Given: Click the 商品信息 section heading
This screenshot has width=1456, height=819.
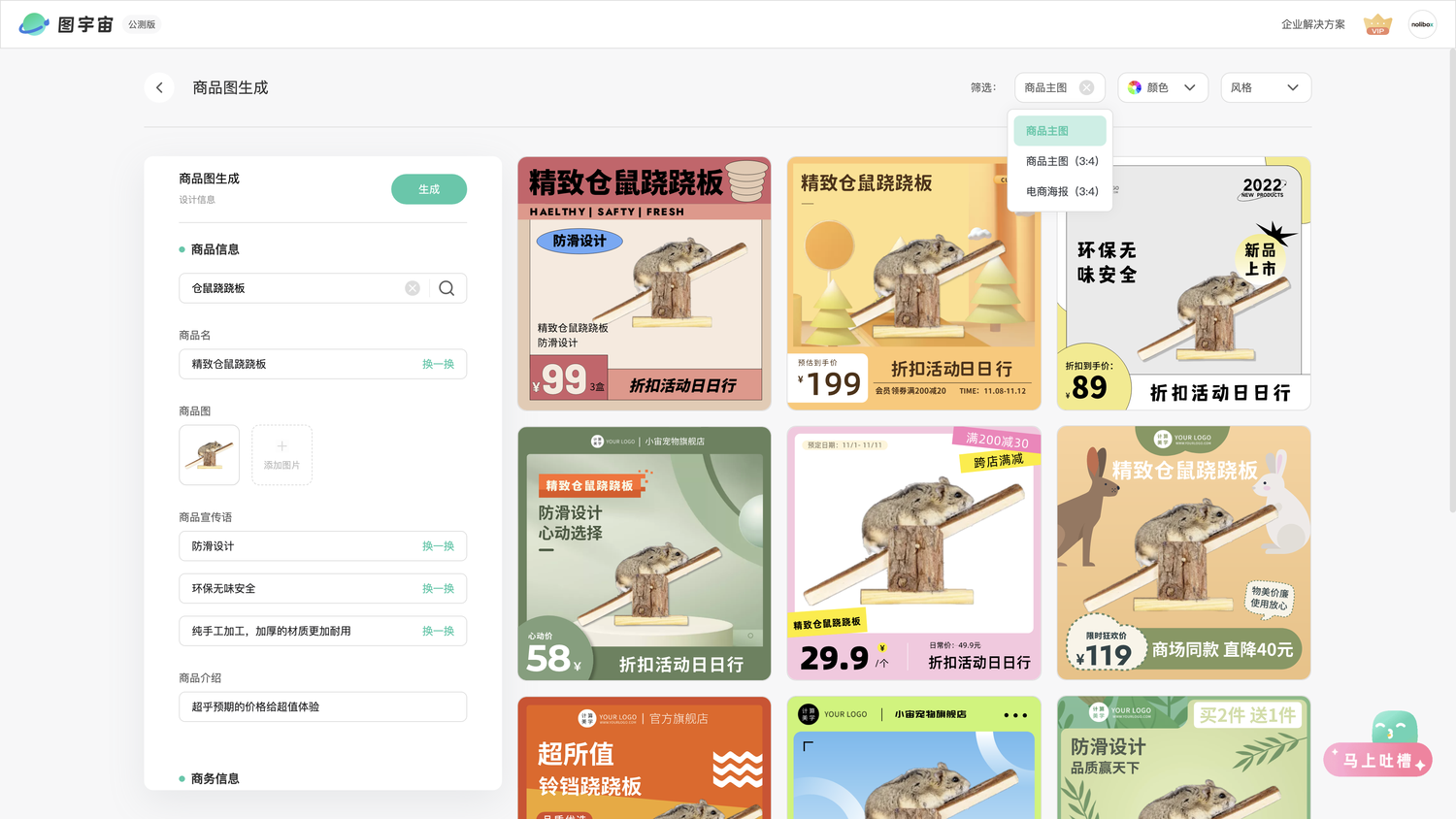Looking at the screenshot, I should (215, 249).
